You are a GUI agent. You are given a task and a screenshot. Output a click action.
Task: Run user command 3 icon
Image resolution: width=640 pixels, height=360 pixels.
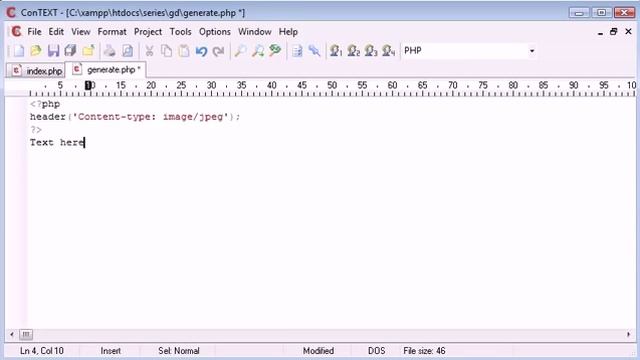coord(371,51)
